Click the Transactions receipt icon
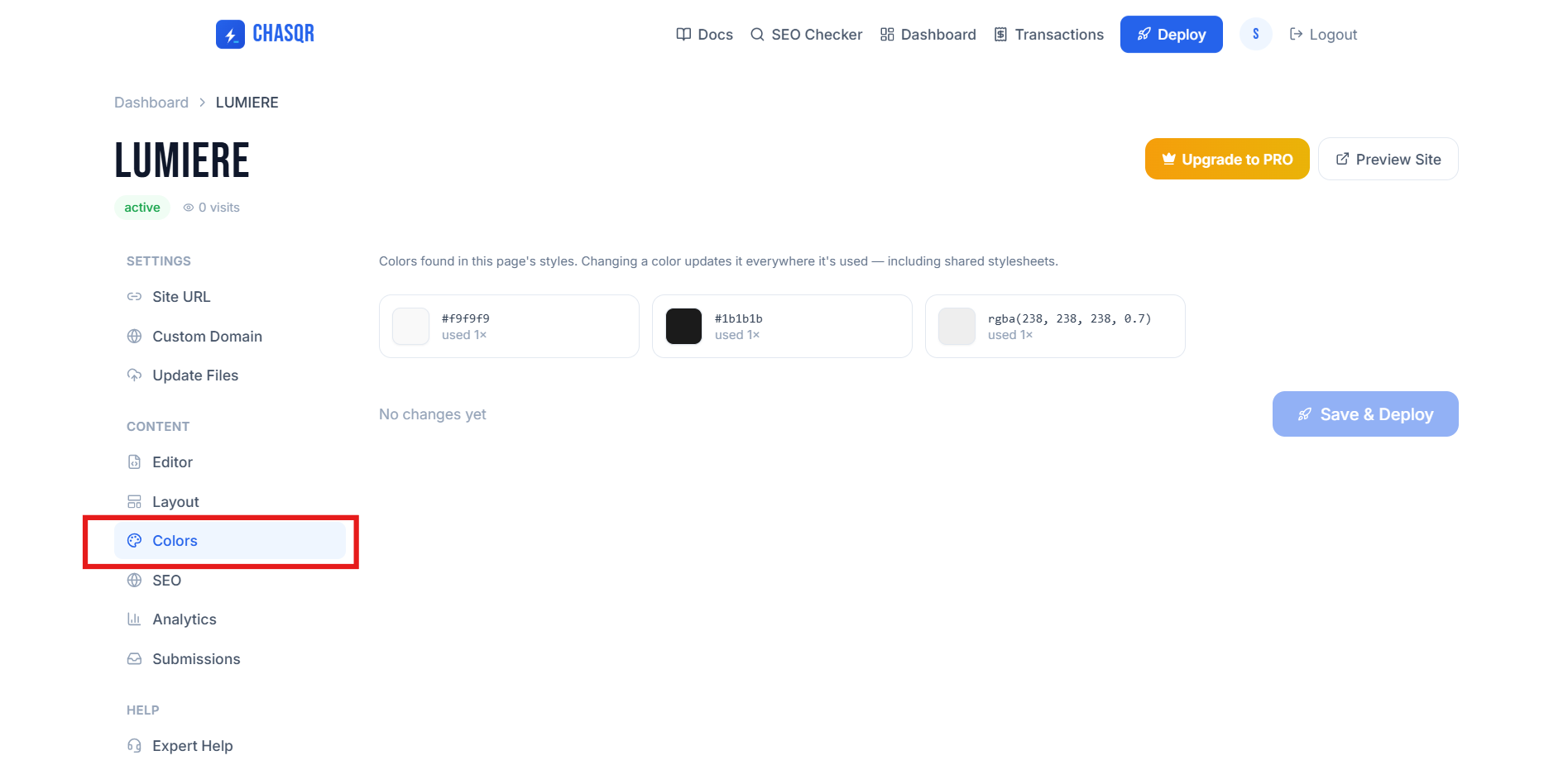This screenshot has height=765, width=1568. pos(1000,34)
